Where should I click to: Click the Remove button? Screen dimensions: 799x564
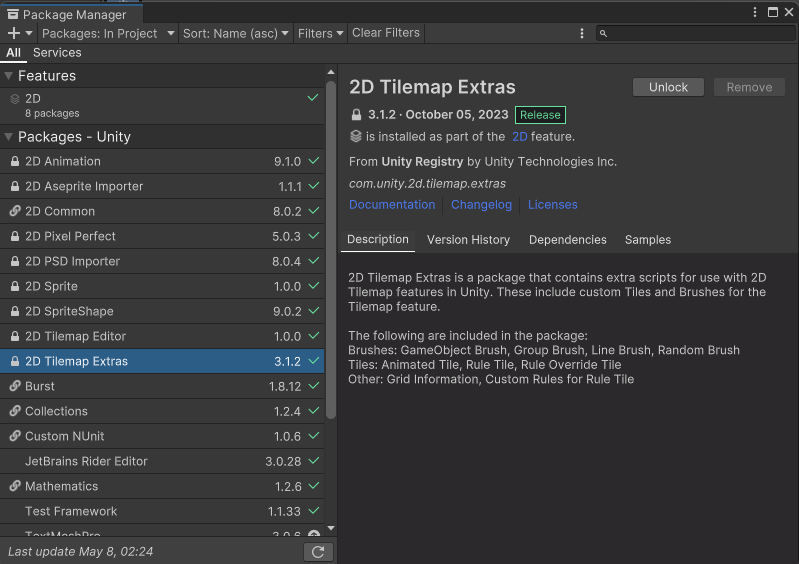tap(749, 87)
